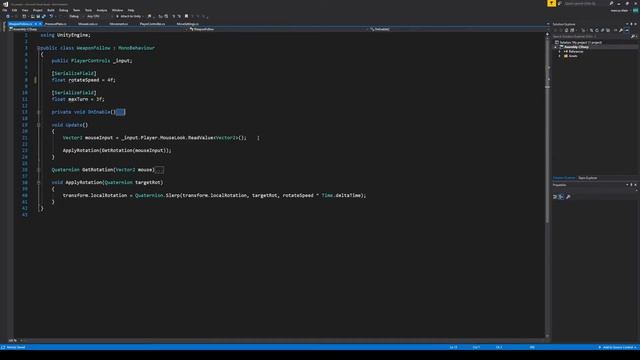640x360 pixels.
Task: Pin the Solution Explorer auto-hide icon
Action: 631,24
